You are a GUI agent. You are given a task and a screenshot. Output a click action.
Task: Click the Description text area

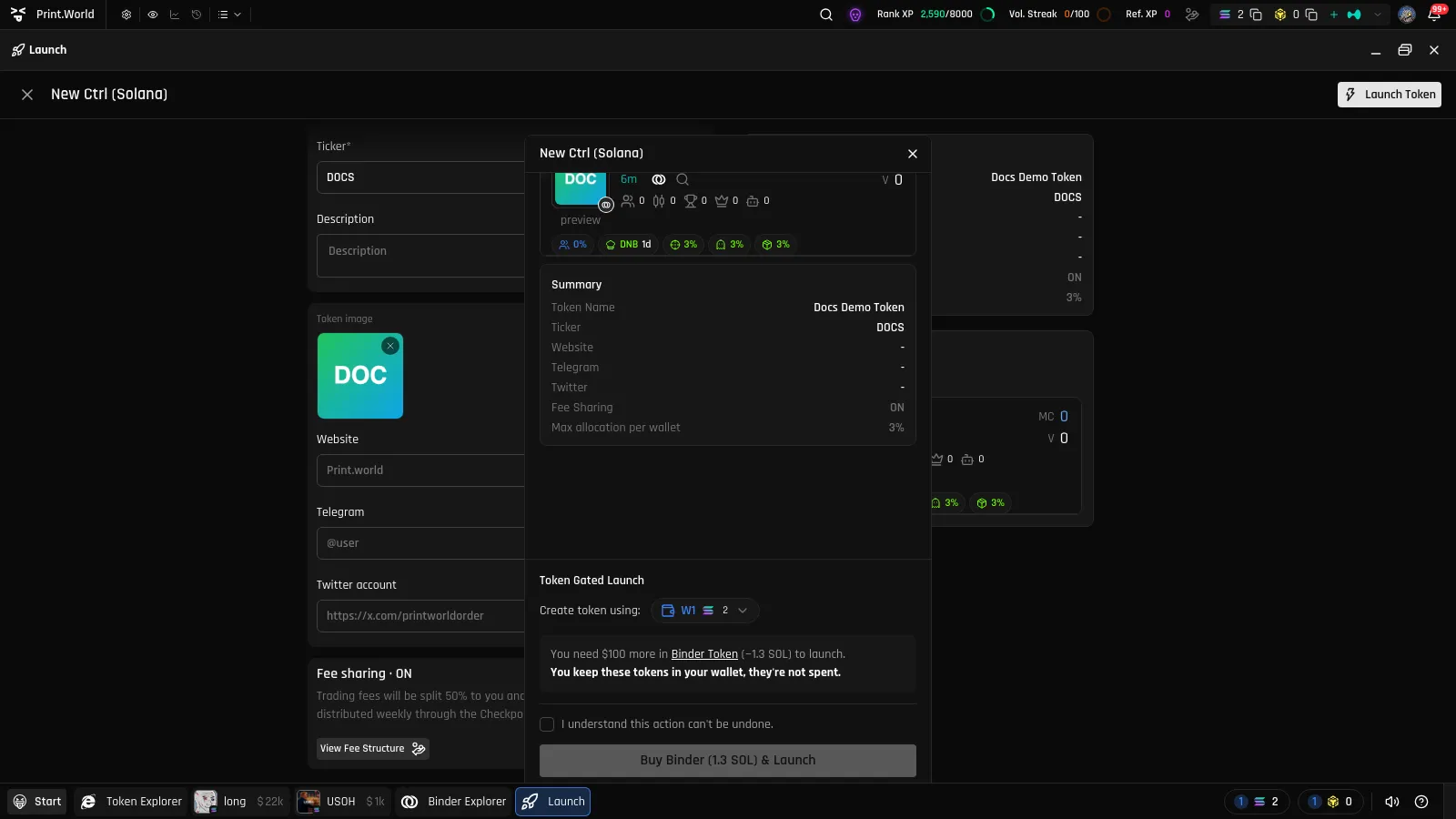[420, 256]
